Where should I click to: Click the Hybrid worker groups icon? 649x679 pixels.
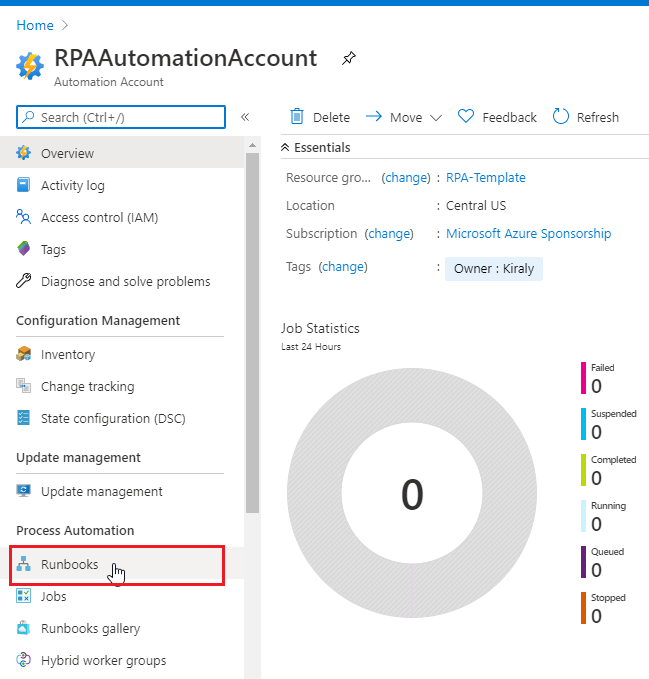[25, 661]
